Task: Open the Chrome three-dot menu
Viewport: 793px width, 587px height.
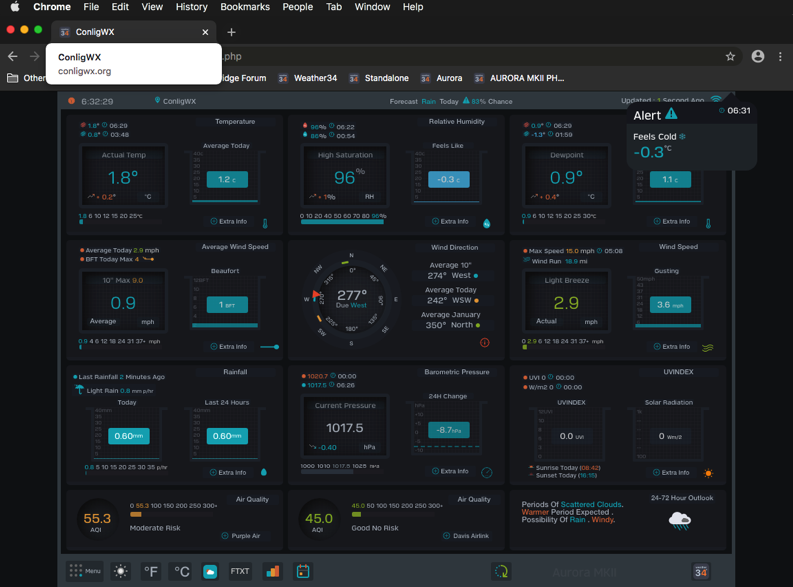Action: pos(780,57)
